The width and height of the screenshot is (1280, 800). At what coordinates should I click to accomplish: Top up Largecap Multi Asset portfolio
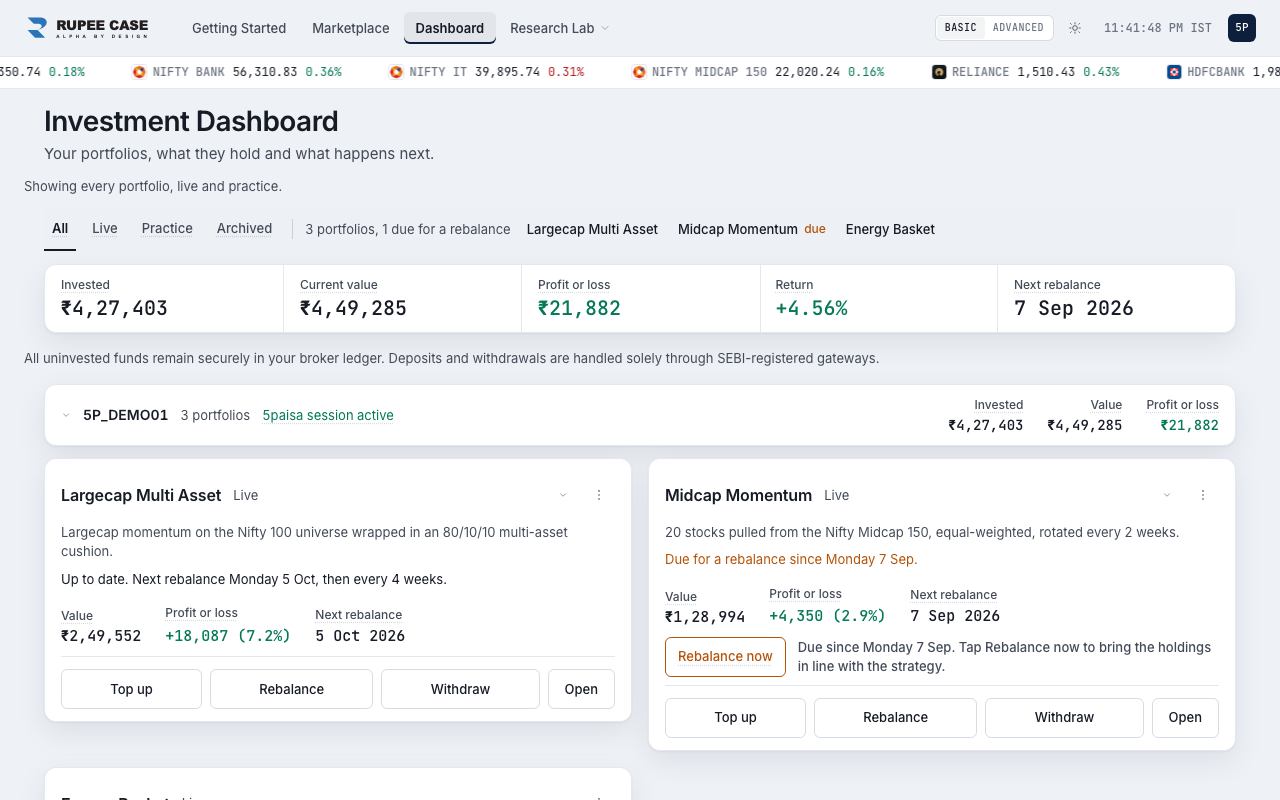pyautogui.click(x=132, y=689)
